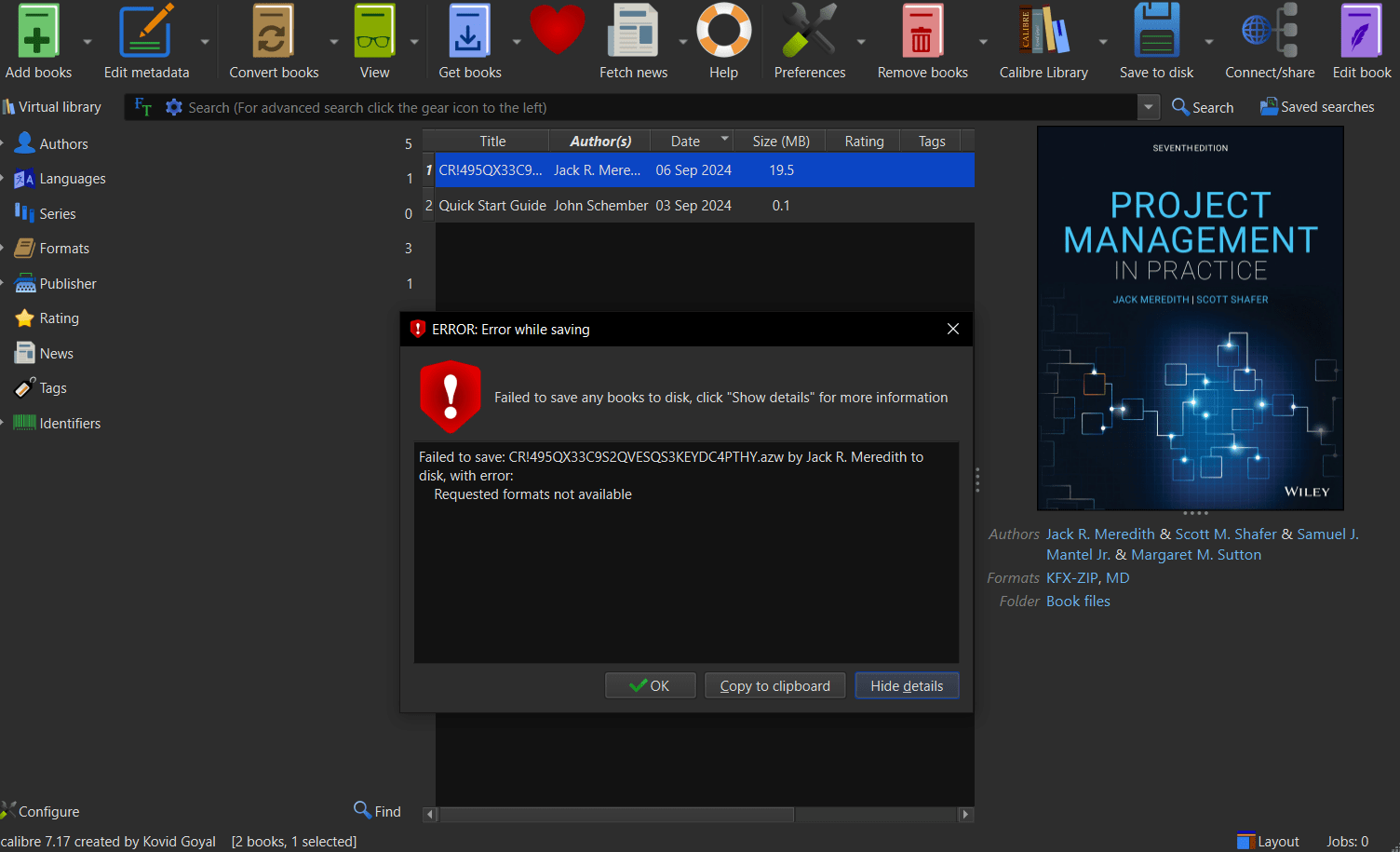Open Save to disk dropdown arrow
The height and width of the screenshot is (852, 1400).
click(1209, 42)
